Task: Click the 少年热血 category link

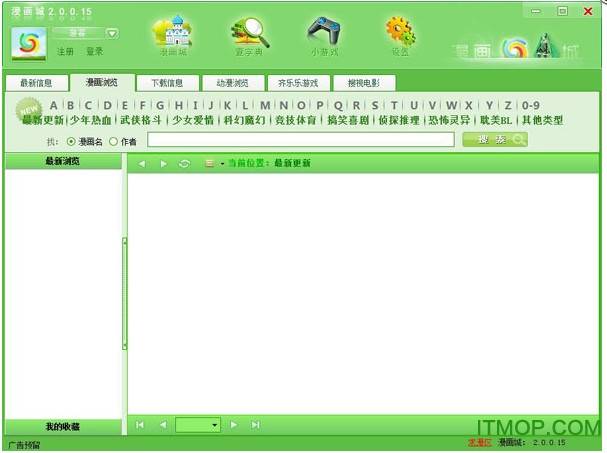Action: click(x=91, y=120)
